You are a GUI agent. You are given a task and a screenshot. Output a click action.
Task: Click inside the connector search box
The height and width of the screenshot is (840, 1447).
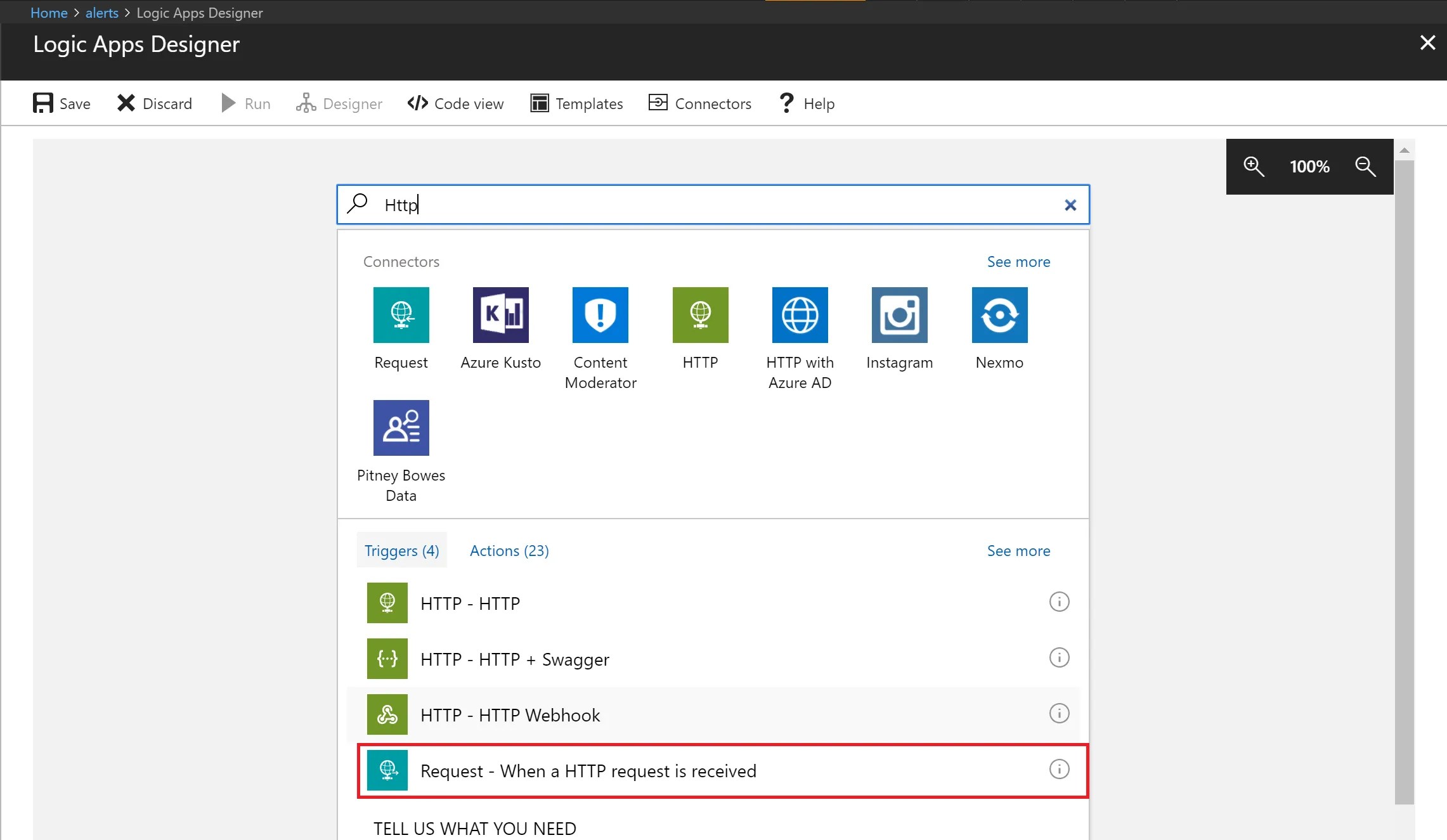[713, 205]
